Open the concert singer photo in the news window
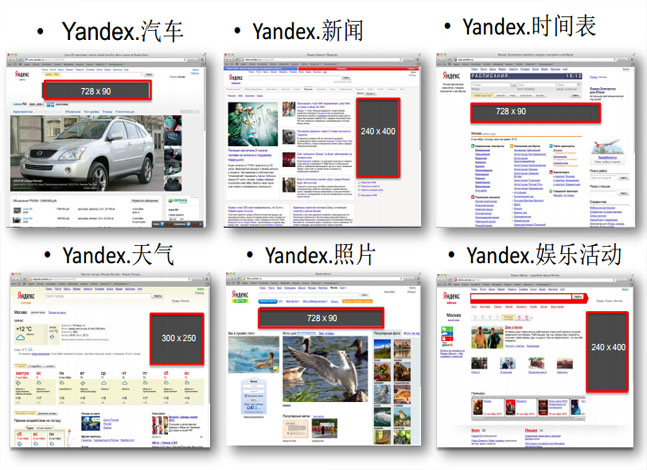 [253, 124]
